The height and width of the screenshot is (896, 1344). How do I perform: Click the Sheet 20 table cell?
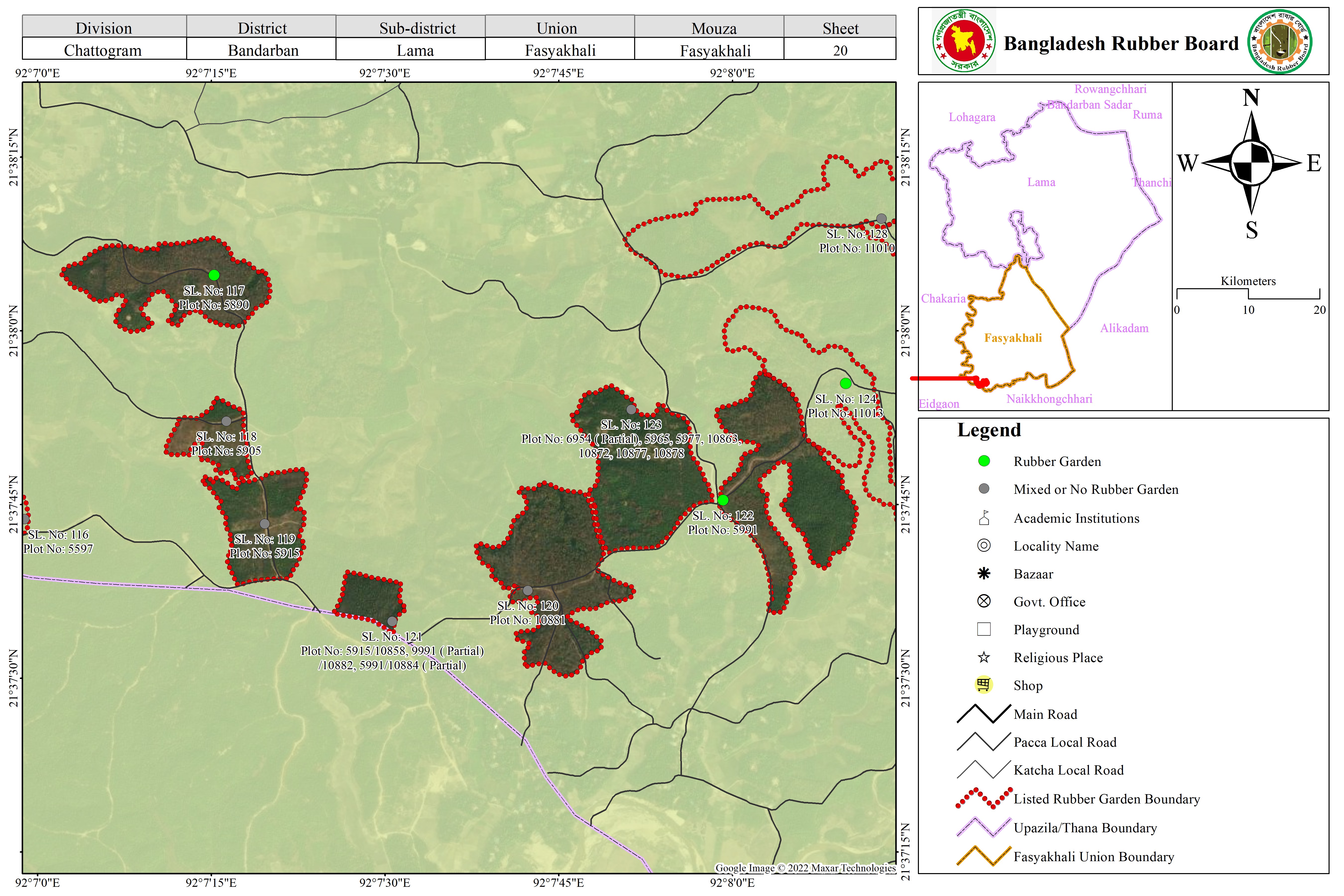[840, 50]
